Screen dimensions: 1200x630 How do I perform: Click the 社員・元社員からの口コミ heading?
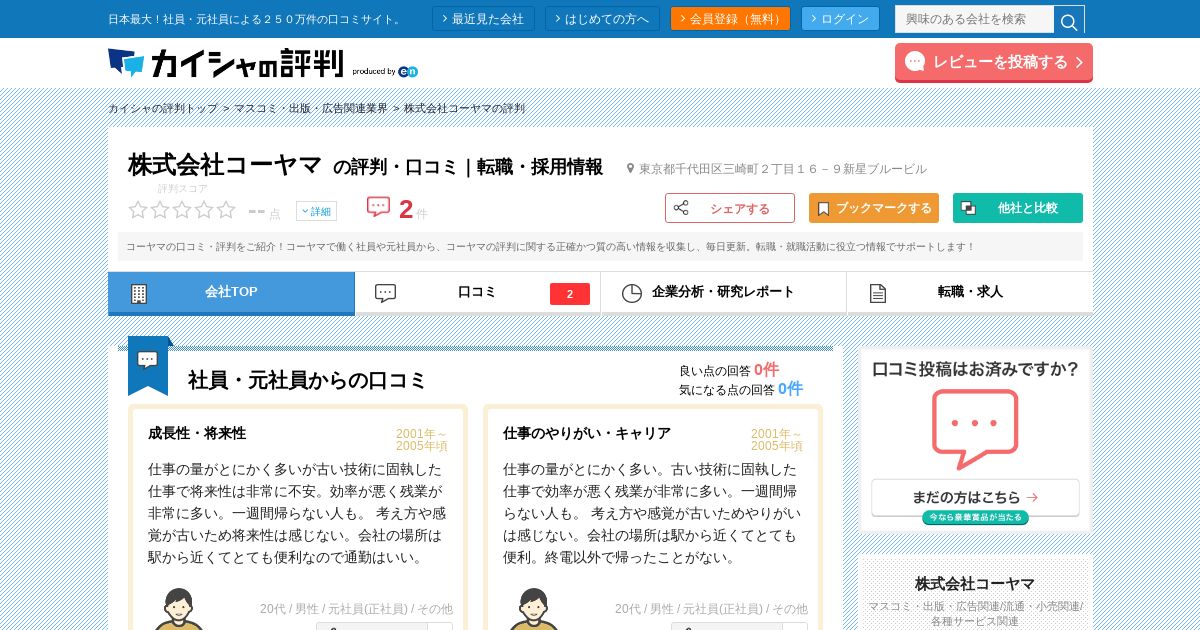[307, 380]
